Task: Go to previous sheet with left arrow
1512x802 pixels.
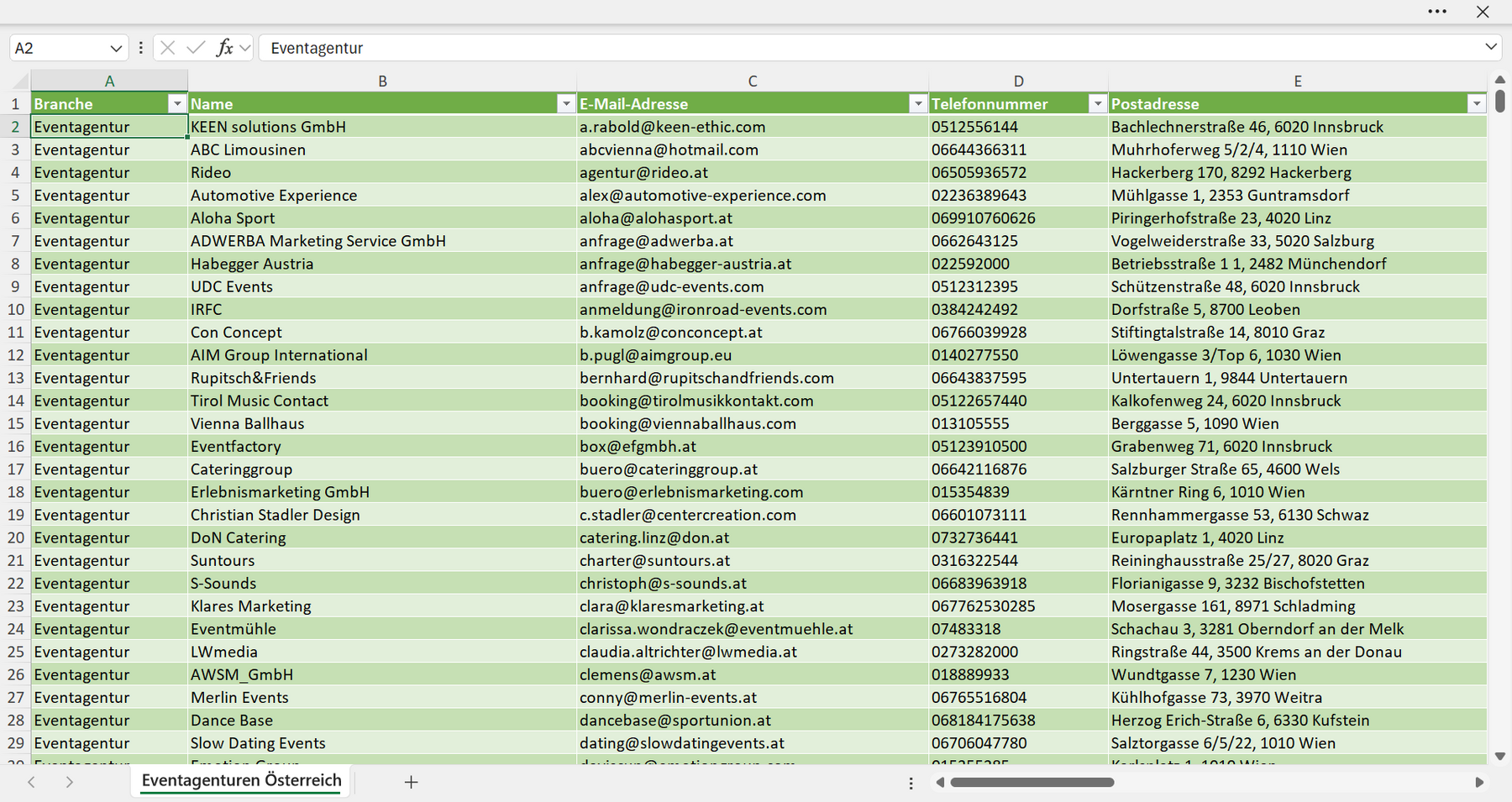Action: pos(31,782)
